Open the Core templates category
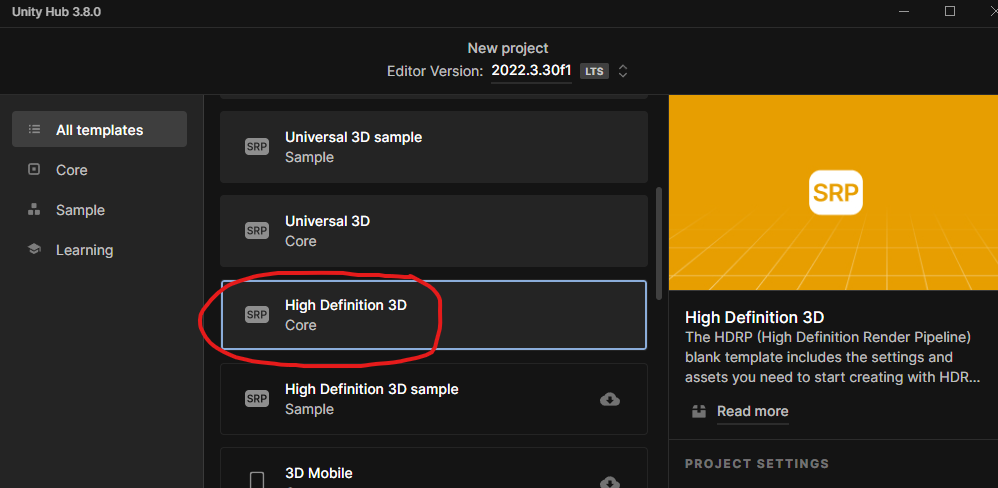 click(71, 170)
